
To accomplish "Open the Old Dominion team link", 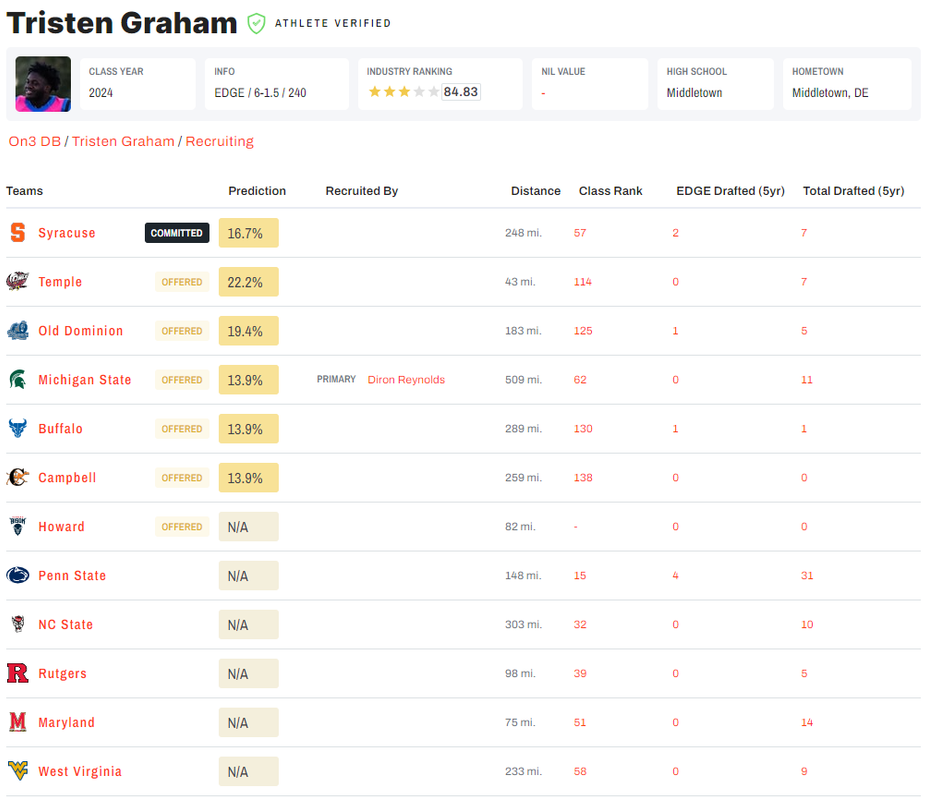I will [x=80, y=331].
